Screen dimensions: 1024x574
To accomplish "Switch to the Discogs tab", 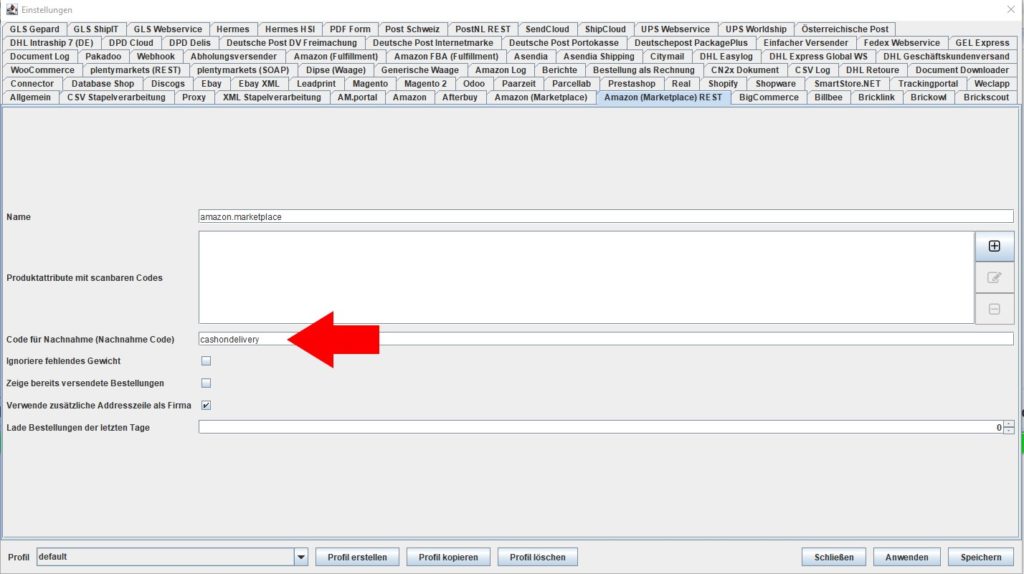I will point(168,84).
